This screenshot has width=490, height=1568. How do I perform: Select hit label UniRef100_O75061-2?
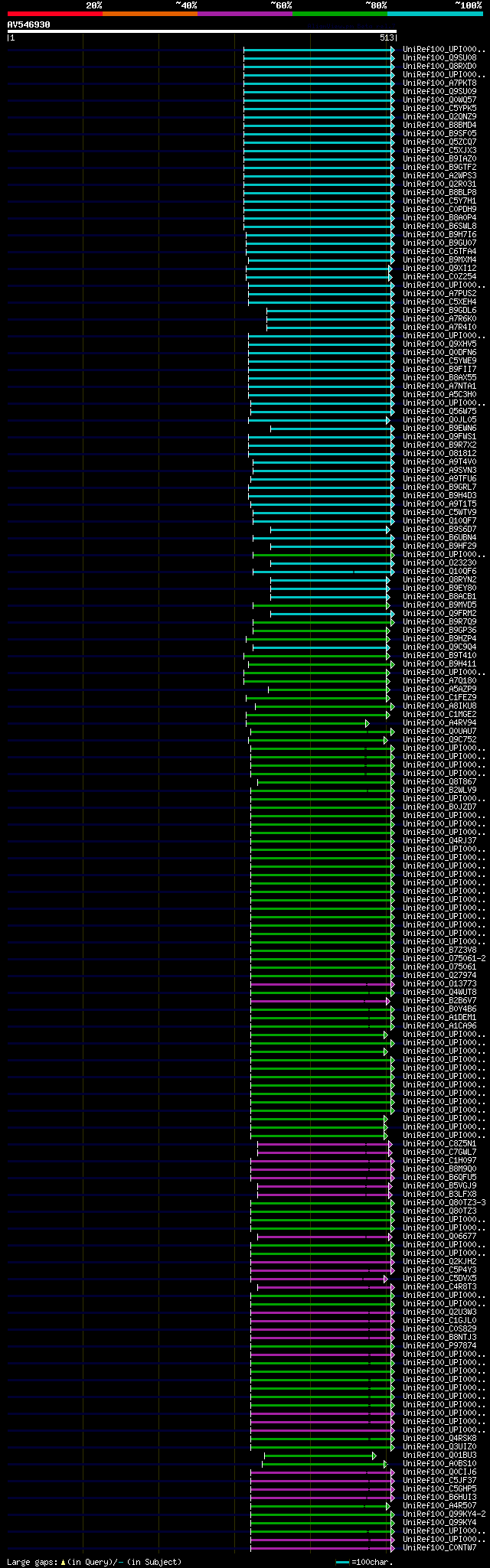click(x=444, y=959)
